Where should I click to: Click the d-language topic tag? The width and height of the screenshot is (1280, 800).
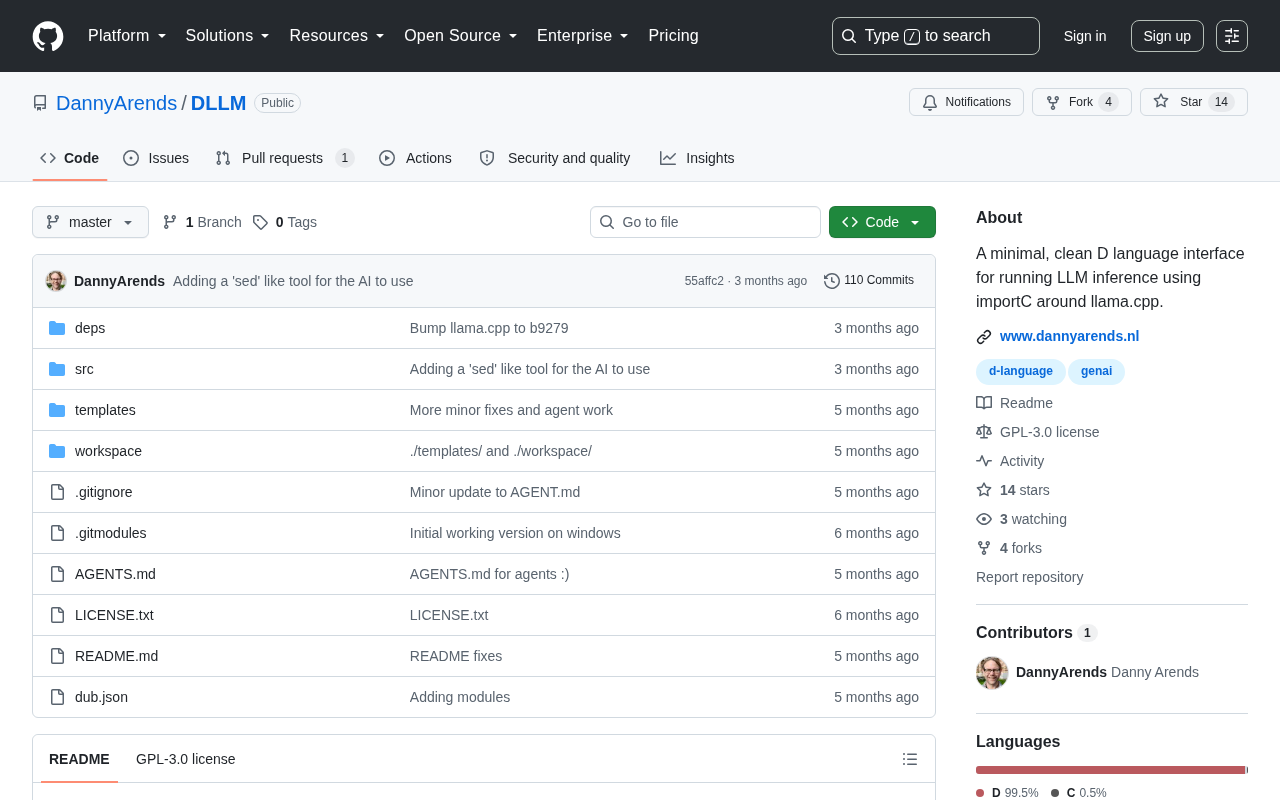tap(1021, 372)
